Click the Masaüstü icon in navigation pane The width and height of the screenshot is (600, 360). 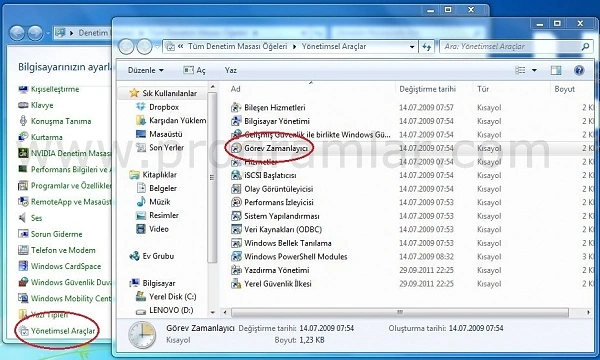coord(141,134)
